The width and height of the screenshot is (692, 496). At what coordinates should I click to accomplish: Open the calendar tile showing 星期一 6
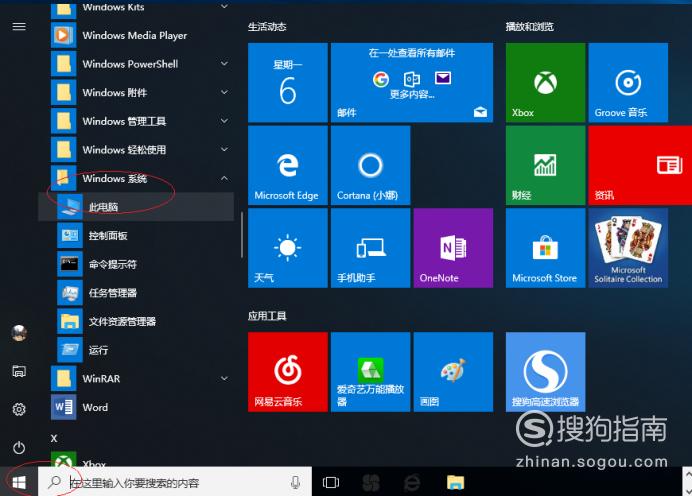click(x=288, y=83)
